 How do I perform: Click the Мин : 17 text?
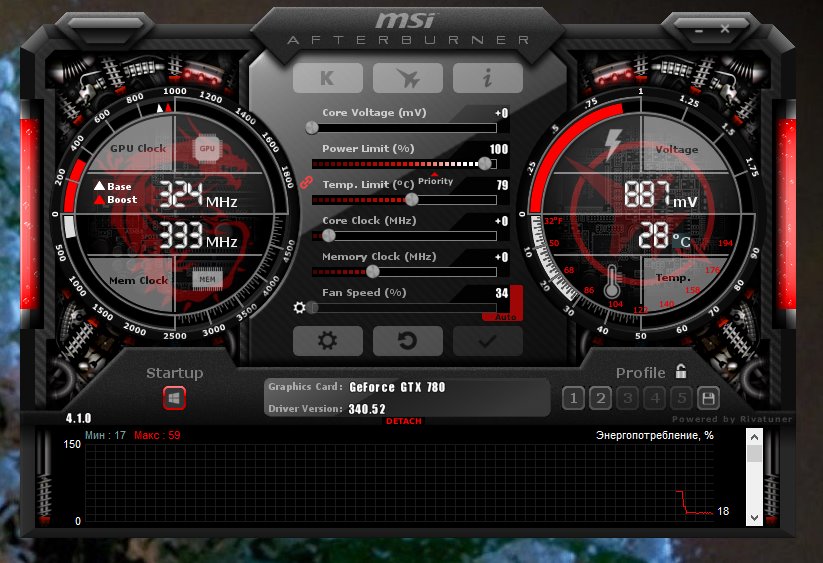pyautogui.click(x=105, y=435)
